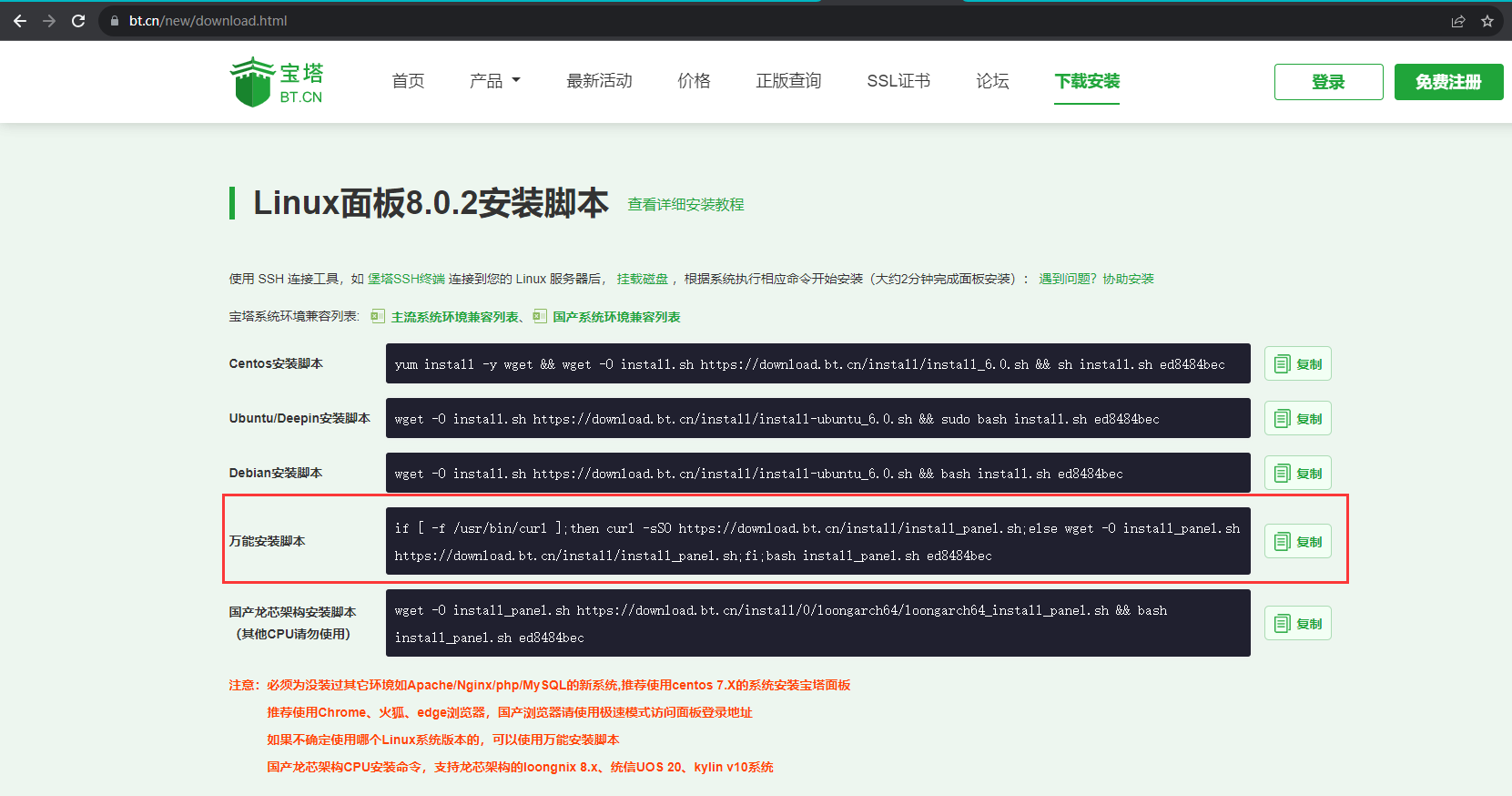The width and height of the screenshot is (1512, 796).
Task: Click the browser forward arrow
Action: coord(49,21)
